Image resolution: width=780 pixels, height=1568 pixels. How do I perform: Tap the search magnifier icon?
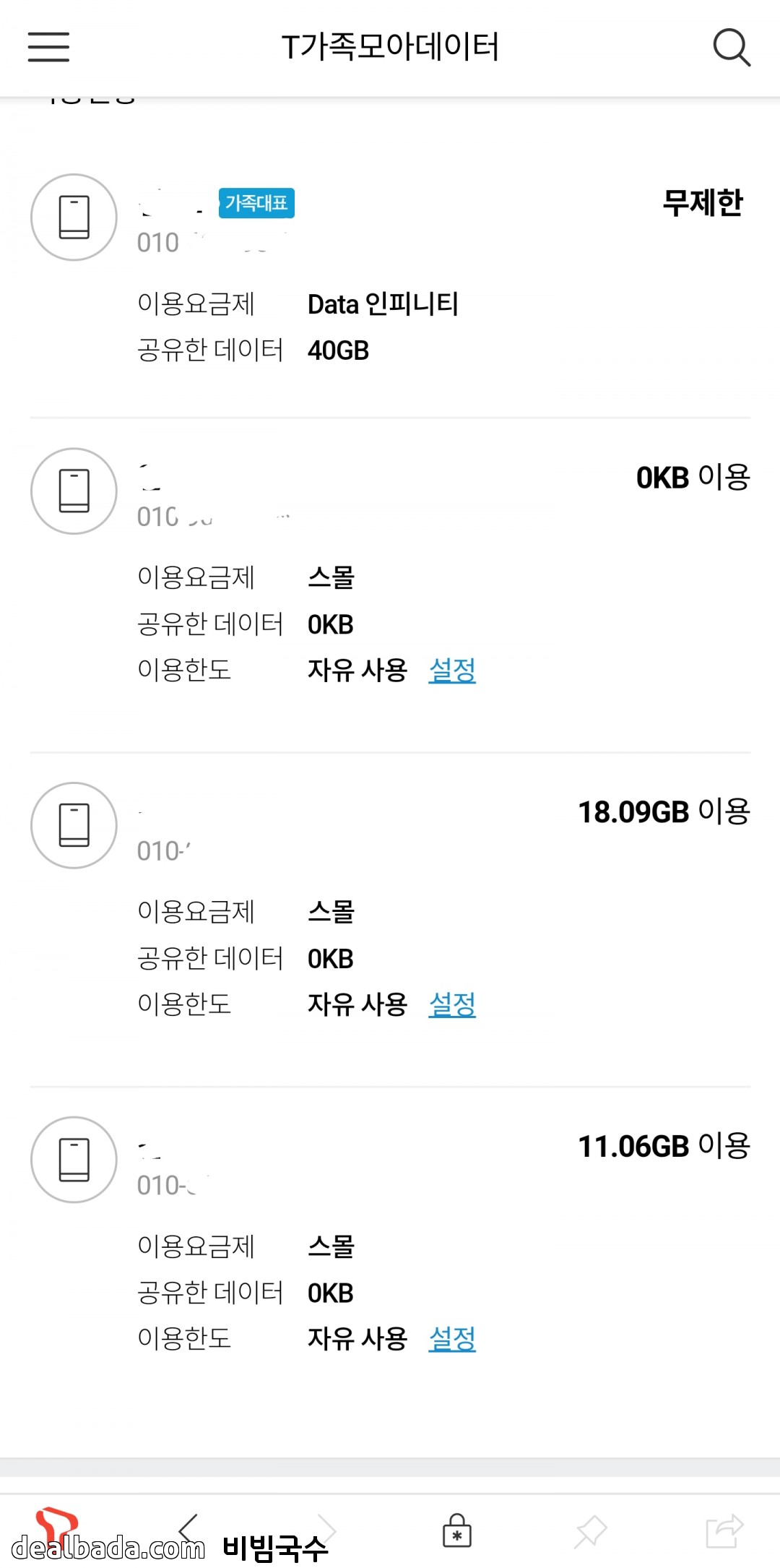(731, 48)
